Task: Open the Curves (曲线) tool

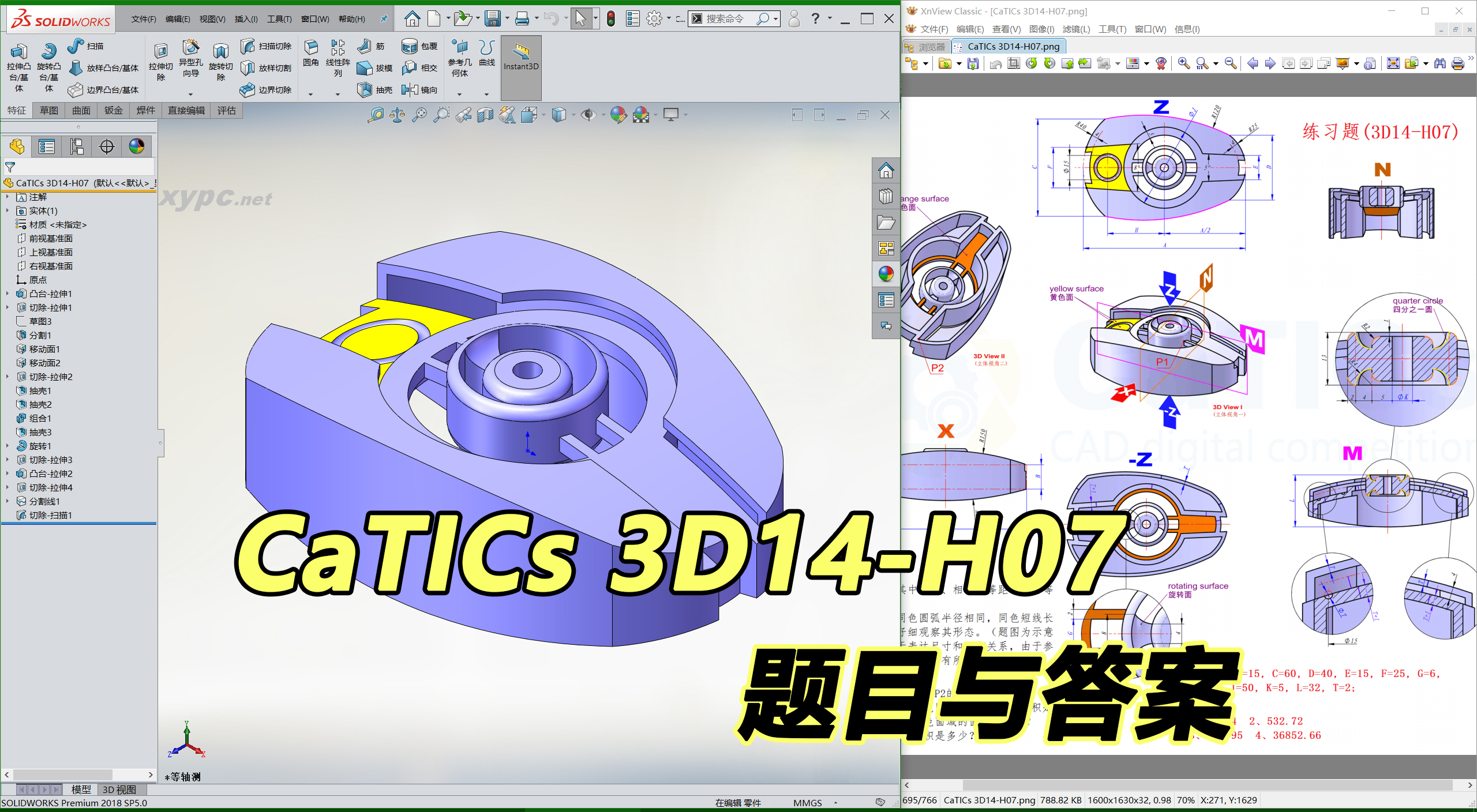Action: click(487, 53)
